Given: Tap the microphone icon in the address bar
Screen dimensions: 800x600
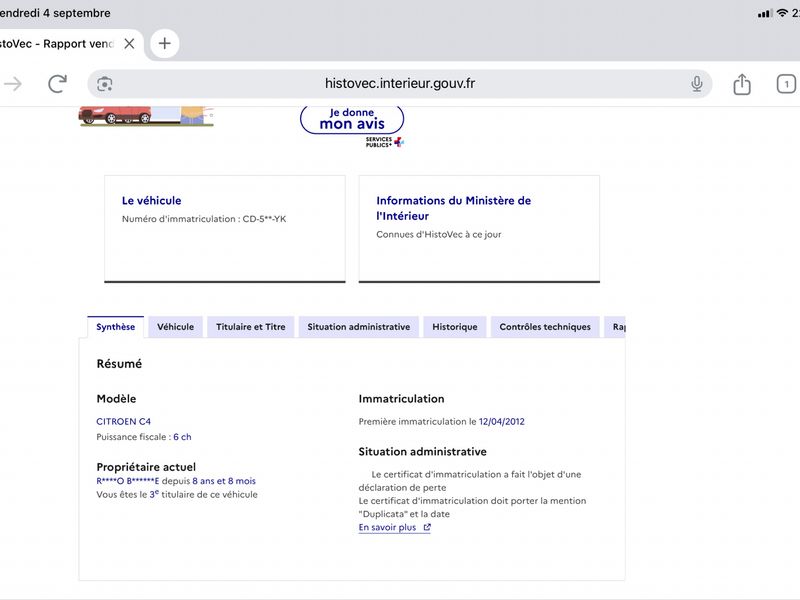Looking at the screenshot, I should (696, 84).
